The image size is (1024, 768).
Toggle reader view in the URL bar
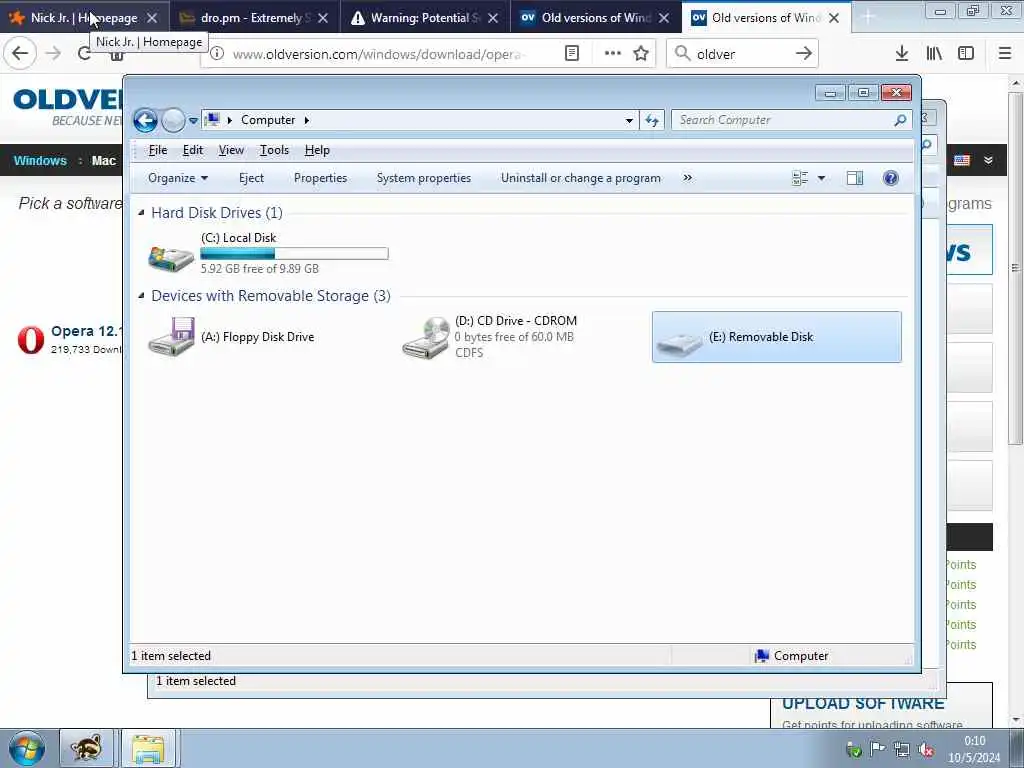[x=571, y=54]
